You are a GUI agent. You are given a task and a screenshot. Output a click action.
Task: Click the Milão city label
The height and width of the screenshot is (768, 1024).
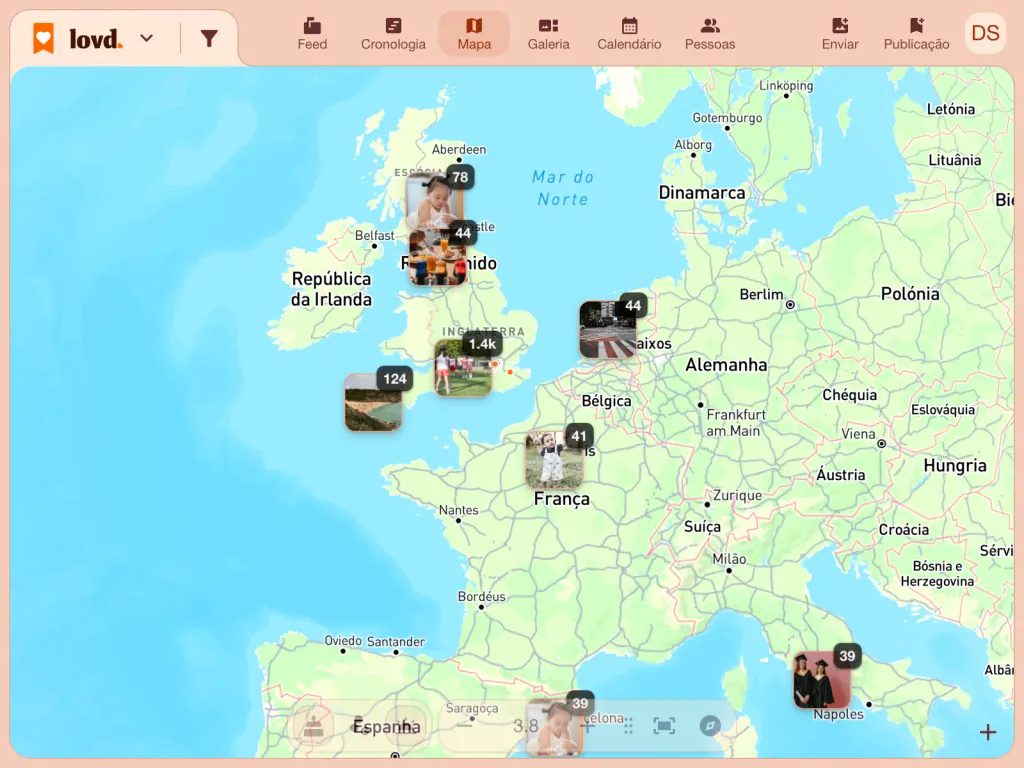[729, 559]
